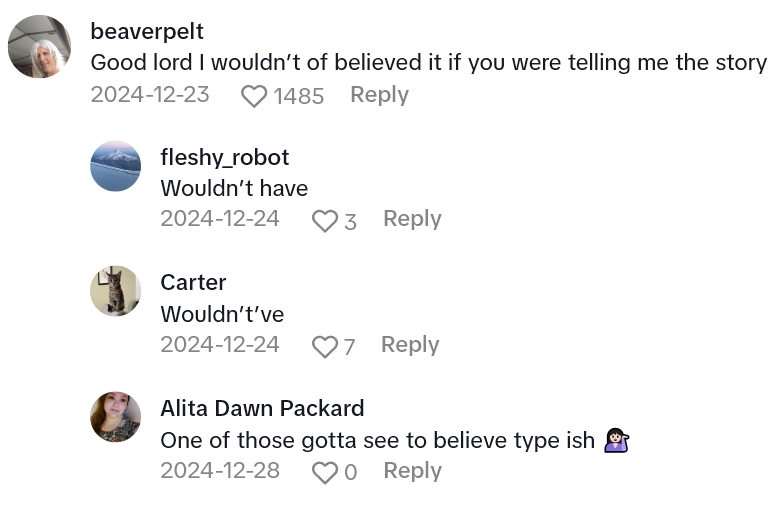Visit the Alita Dawn Packard username link
The image size is (777, 513).
(x=262, y=408)
